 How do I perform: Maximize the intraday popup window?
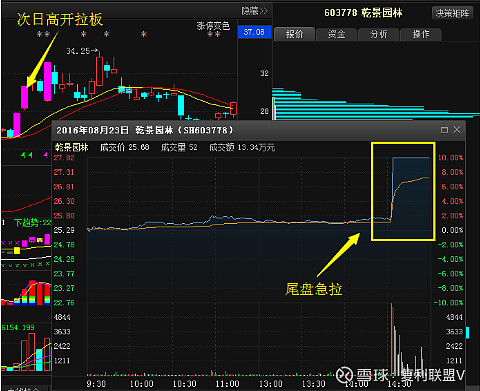pos(444,130)
